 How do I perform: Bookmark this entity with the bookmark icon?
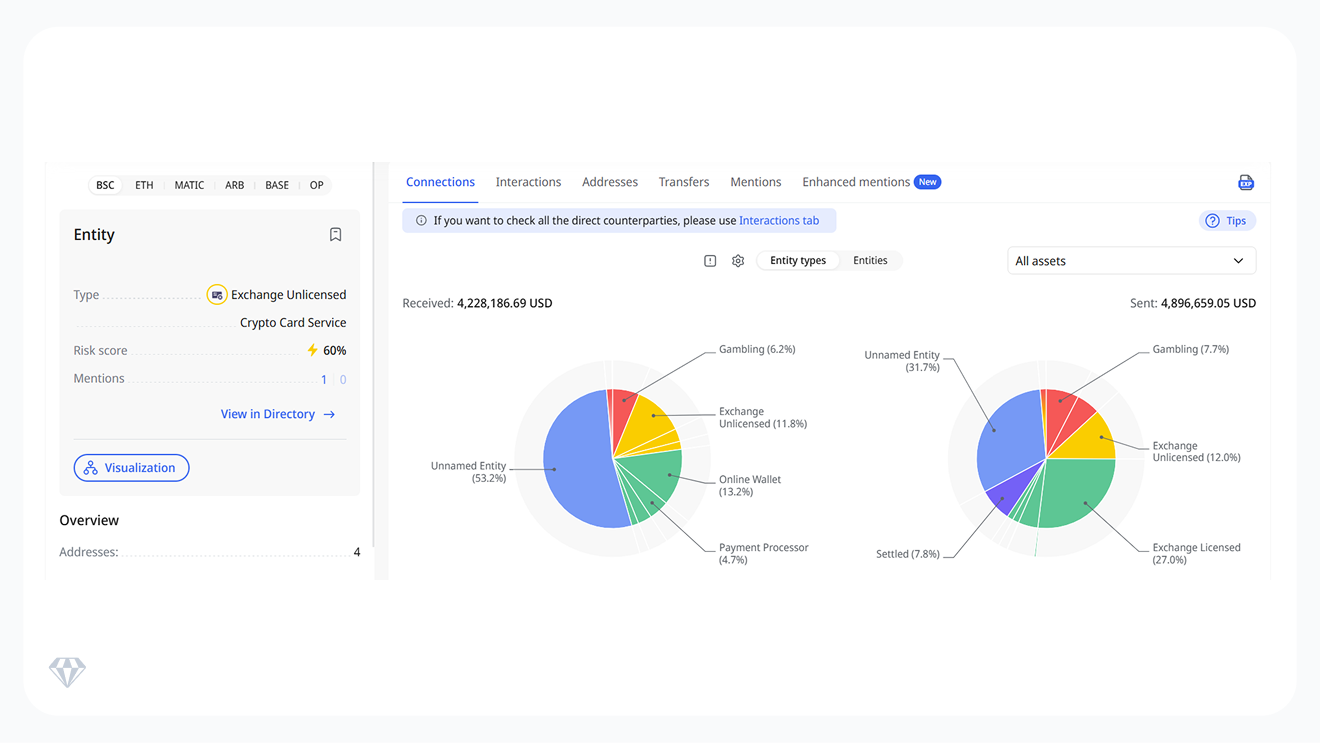[336, 235]
